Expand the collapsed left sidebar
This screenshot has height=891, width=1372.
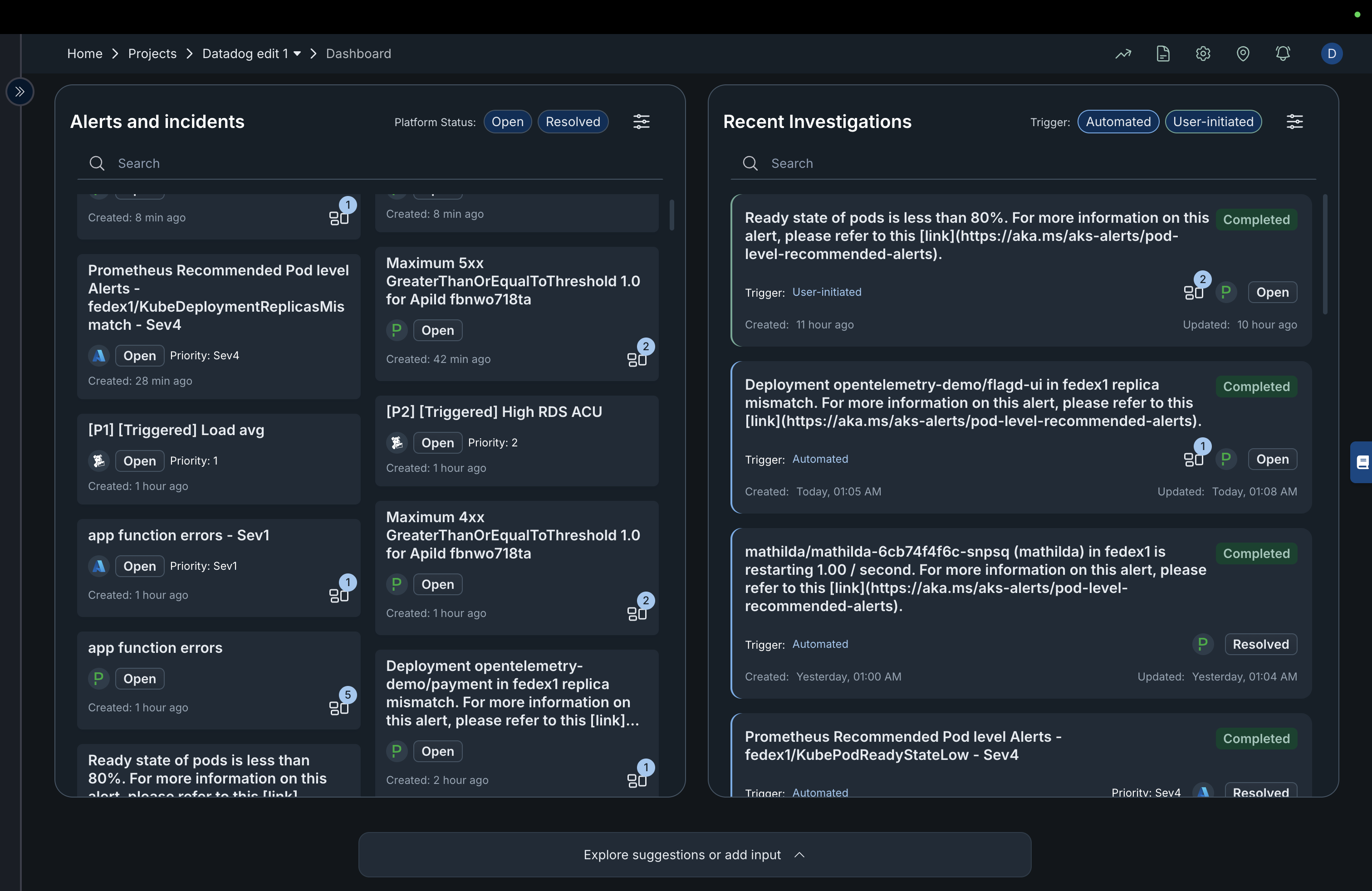(20, 91)
